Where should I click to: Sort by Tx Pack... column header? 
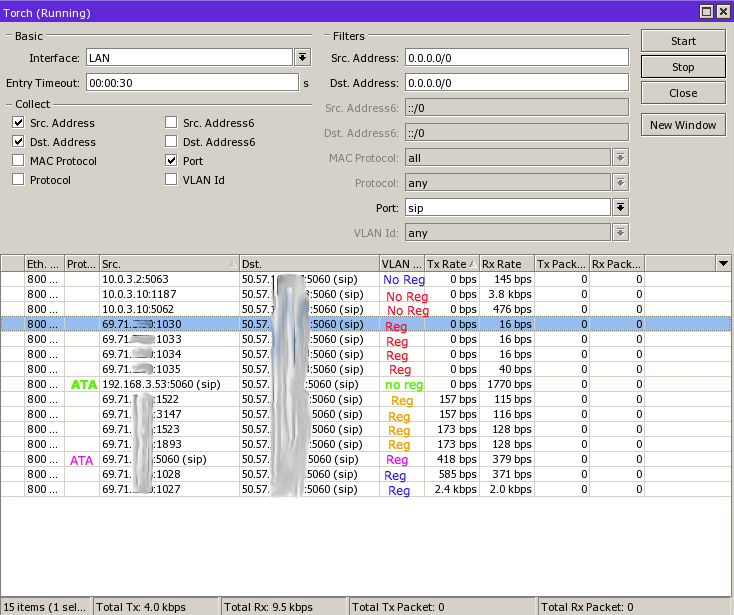coord(562,264)
